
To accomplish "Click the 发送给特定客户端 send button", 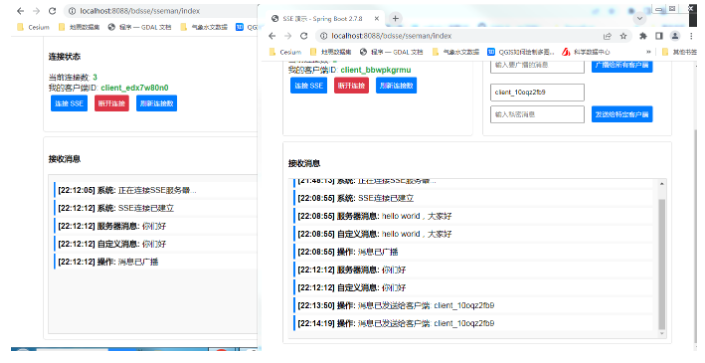I will point(622,114).
